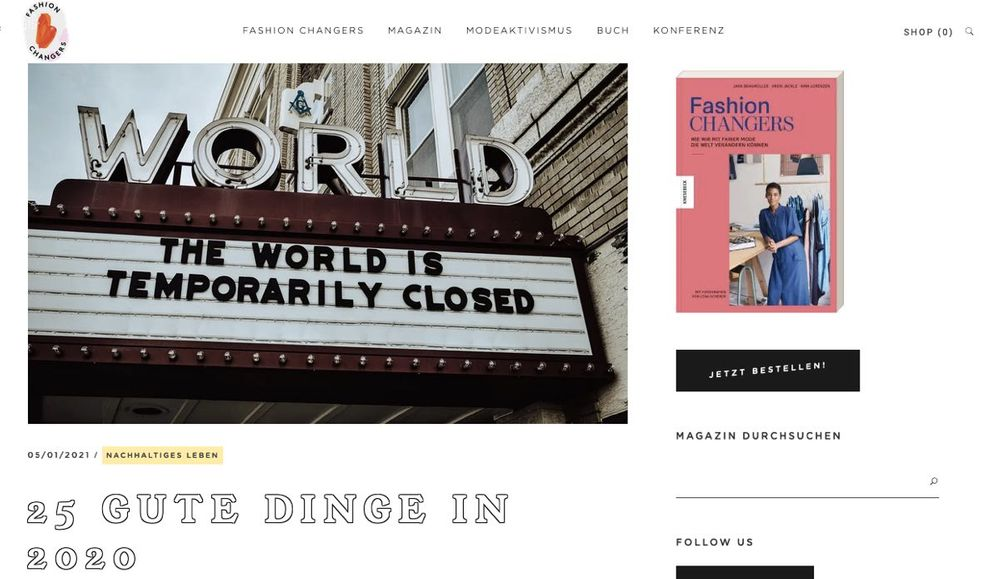Open the Modeaktivismus menu item
Viewport: 1000px width, 579px height.
[519, 31]
